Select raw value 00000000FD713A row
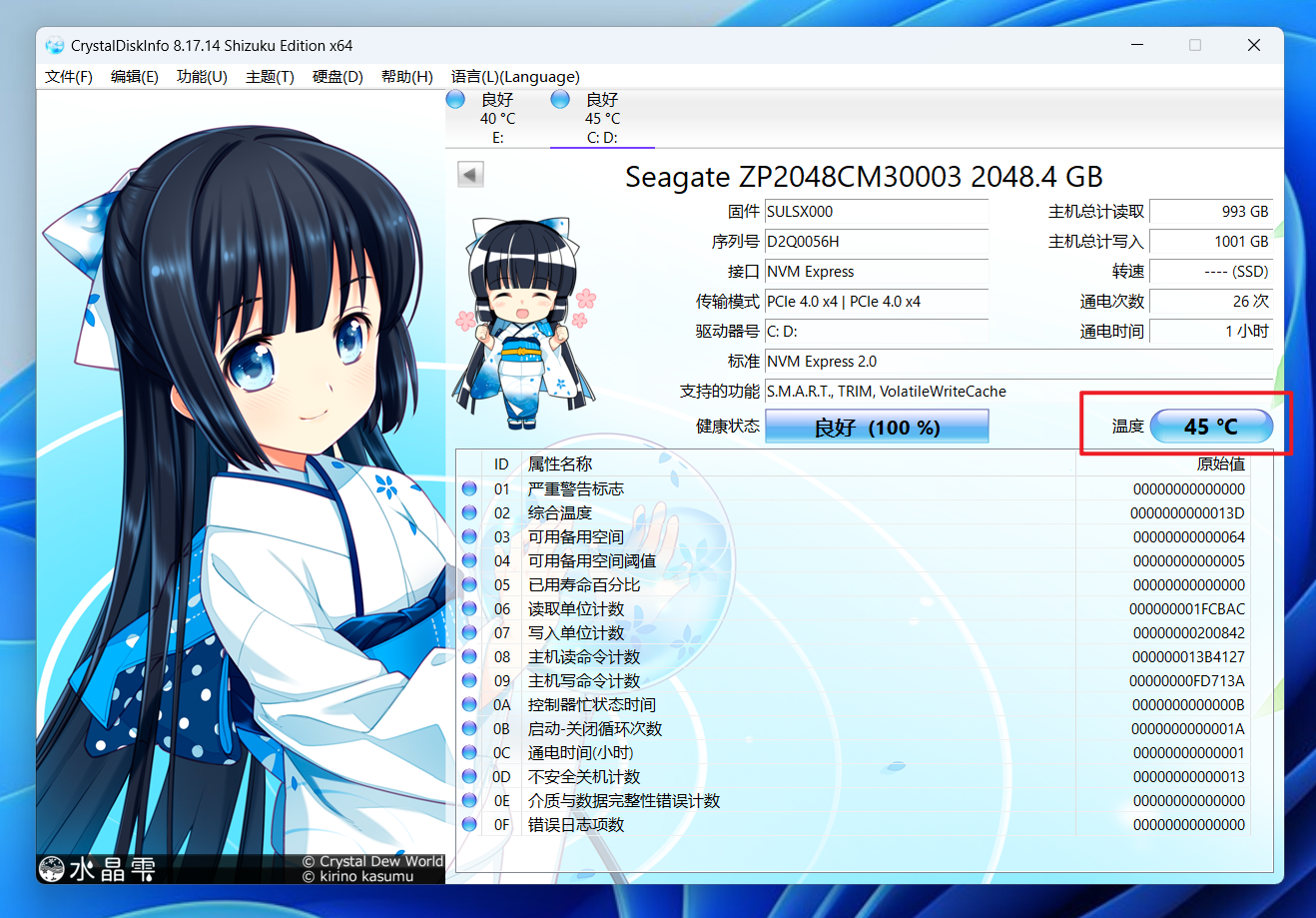 [x=1187, y=681]
